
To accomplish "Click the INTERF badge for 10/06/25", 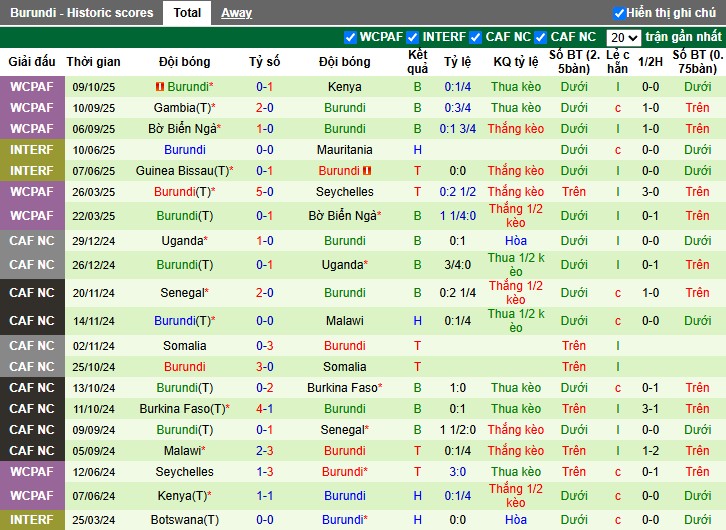I will [32, 150].
